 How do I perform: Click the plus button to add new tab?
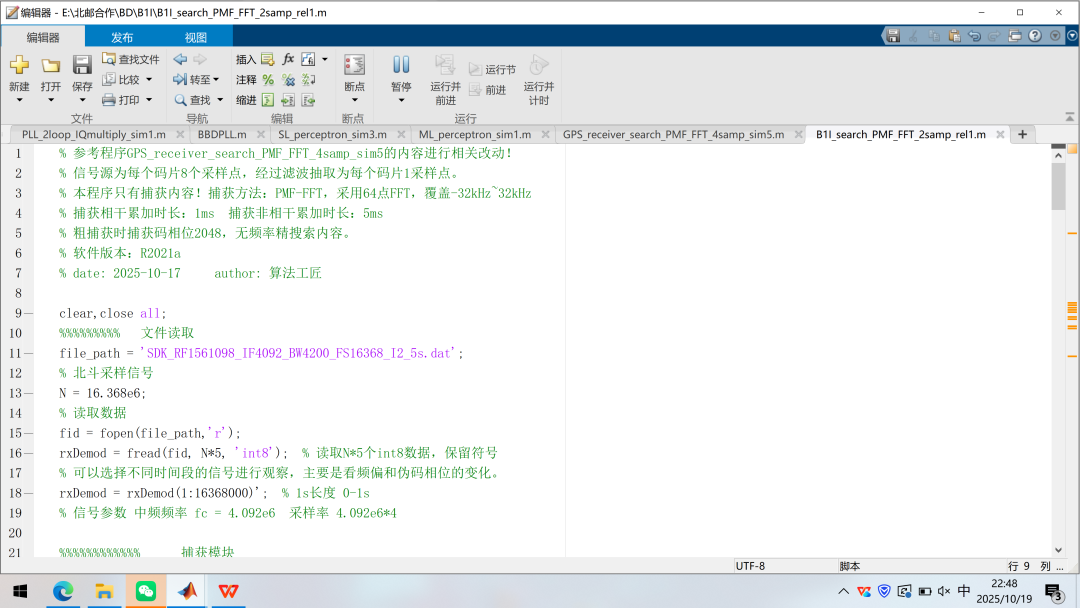1022,134
